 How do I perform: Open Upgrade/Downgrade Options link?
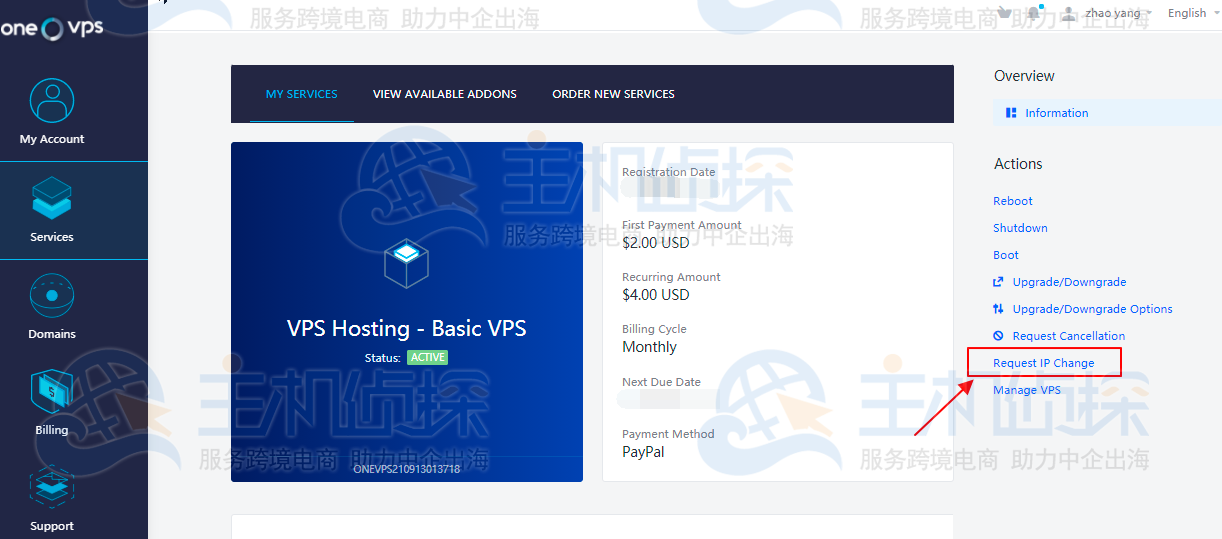tap(1093, 309)
